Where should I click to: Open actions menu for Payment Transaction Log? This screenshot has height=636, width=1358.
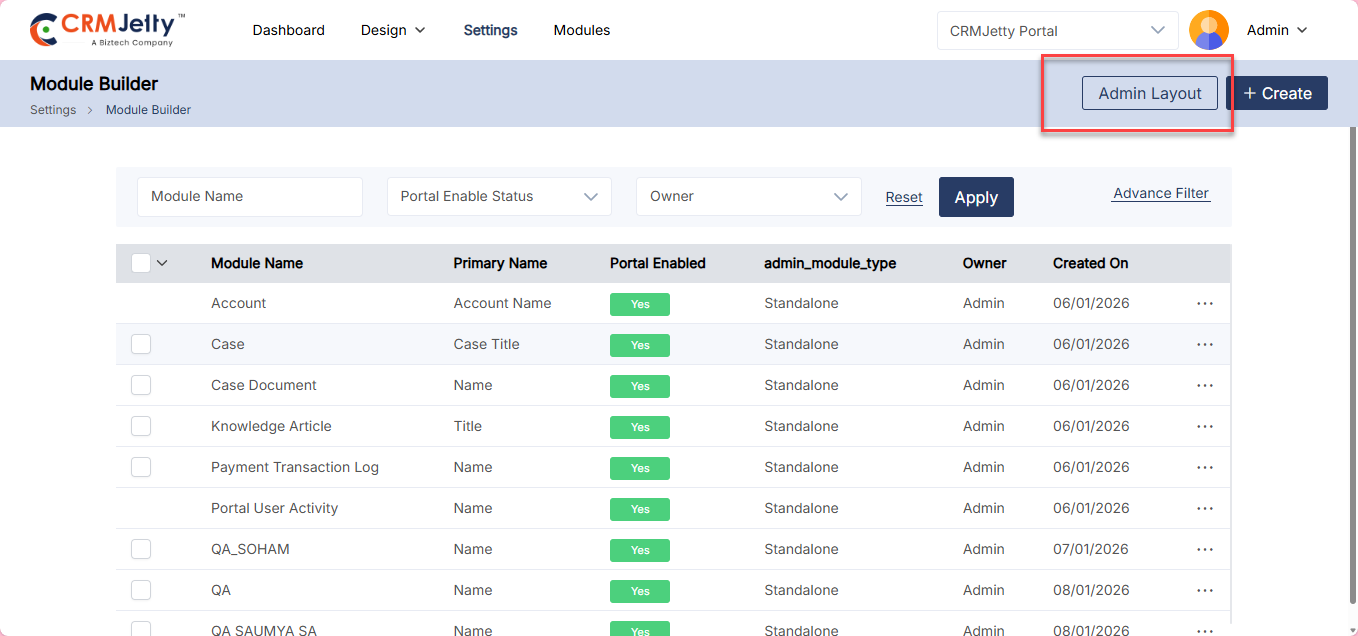pos(1204,467)
